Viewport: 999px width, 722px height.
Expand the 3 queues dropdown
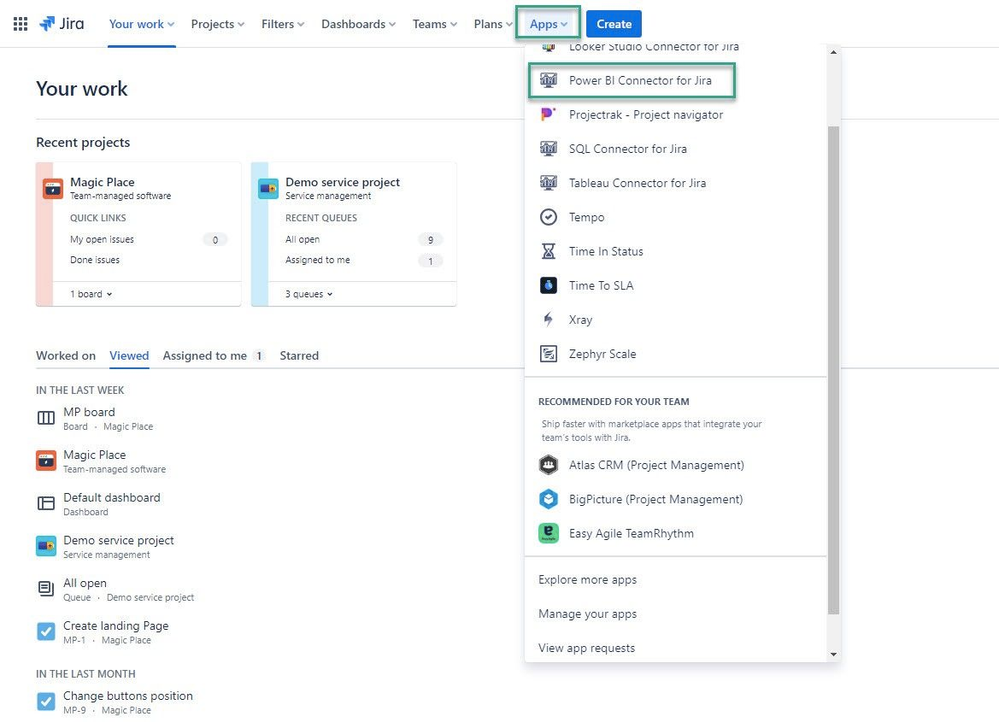(309, 294)
